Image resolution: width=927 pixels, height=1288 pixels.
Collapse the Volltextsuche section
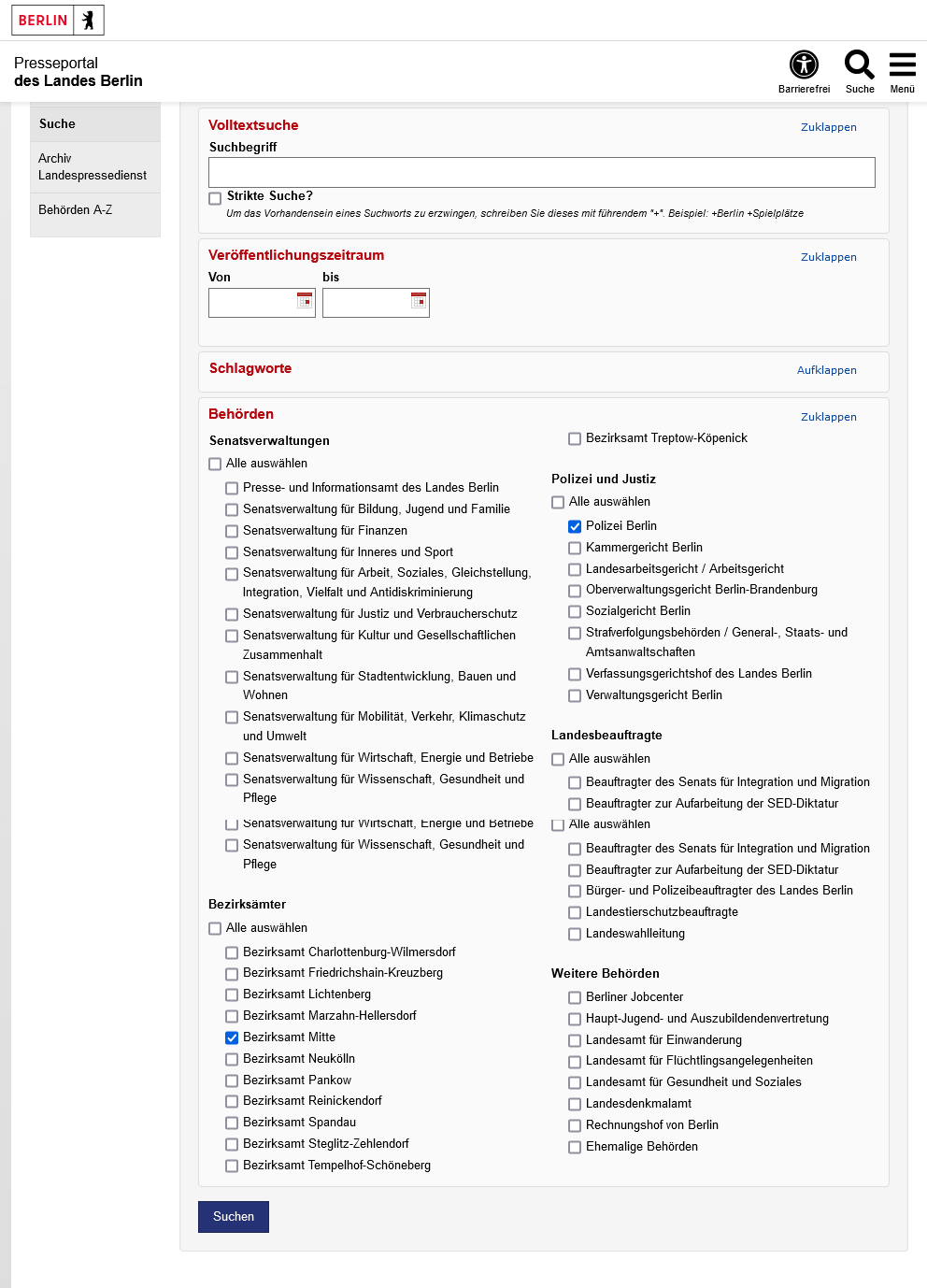coord(828,127)
